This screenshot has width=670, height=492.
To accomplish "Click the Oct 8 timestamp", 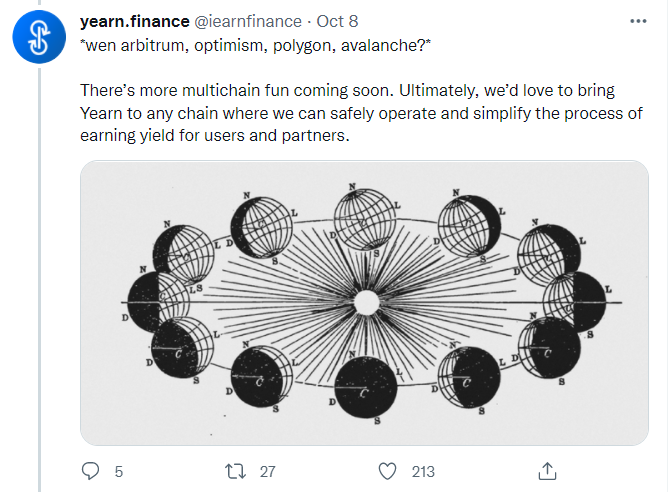I will click(340, 22).
